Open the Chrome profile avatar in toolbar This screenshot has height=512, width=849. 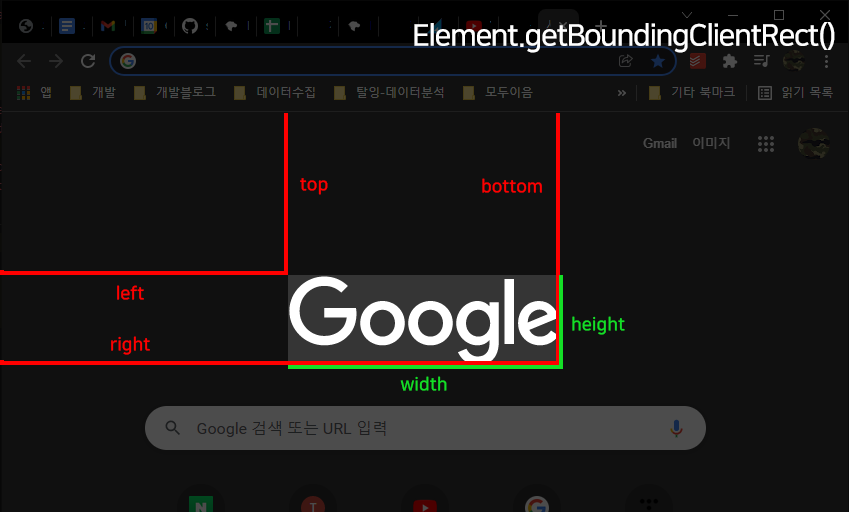coord(794,61)
